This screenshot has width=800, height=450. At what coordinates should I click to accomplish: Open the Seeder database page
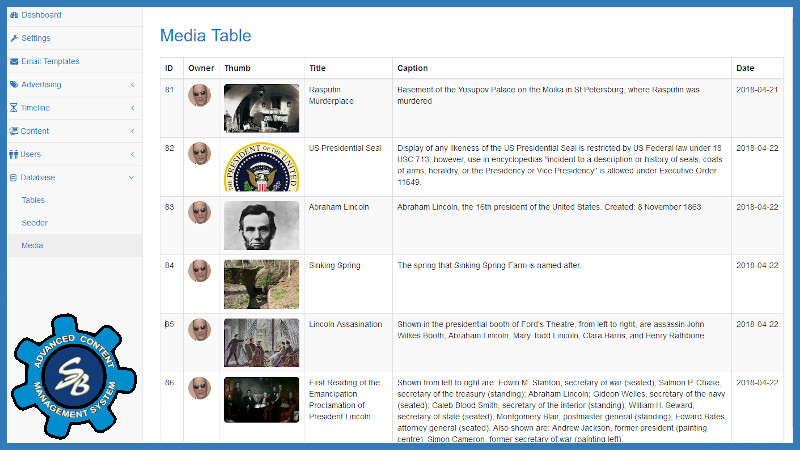[x=35, y=222]
